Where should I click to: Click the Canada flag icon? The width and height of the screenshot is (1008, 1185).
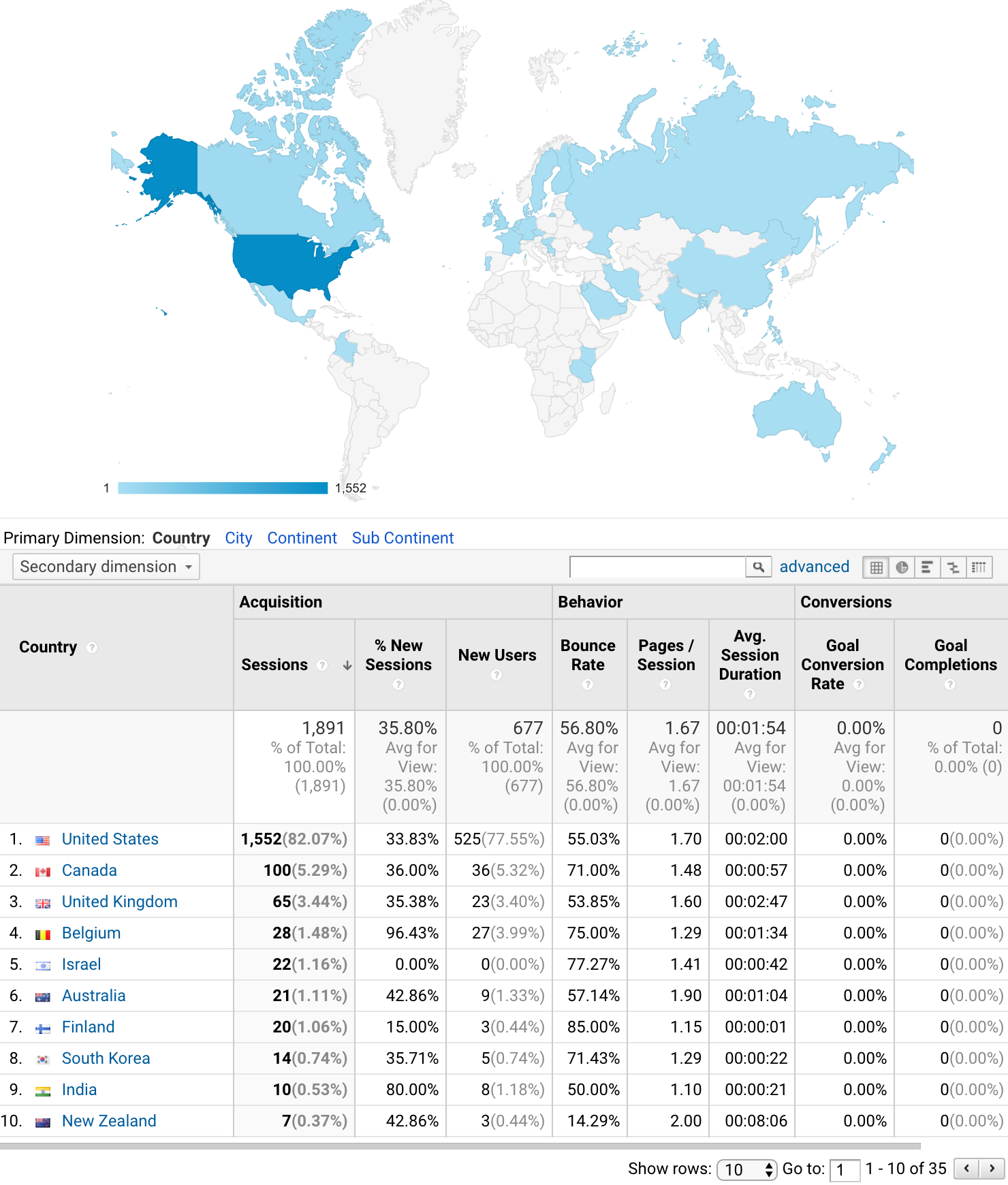(43, 872)
